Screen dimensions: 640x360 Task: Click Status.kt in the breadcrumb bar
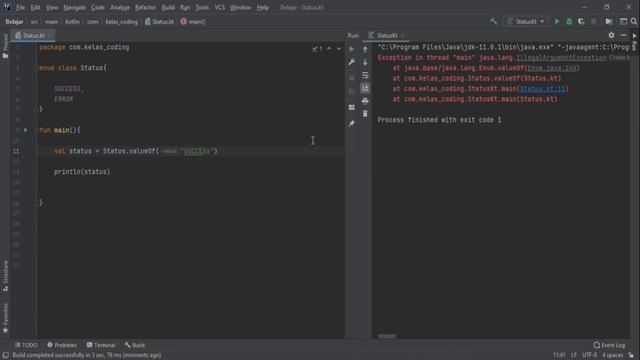(160, 22)
